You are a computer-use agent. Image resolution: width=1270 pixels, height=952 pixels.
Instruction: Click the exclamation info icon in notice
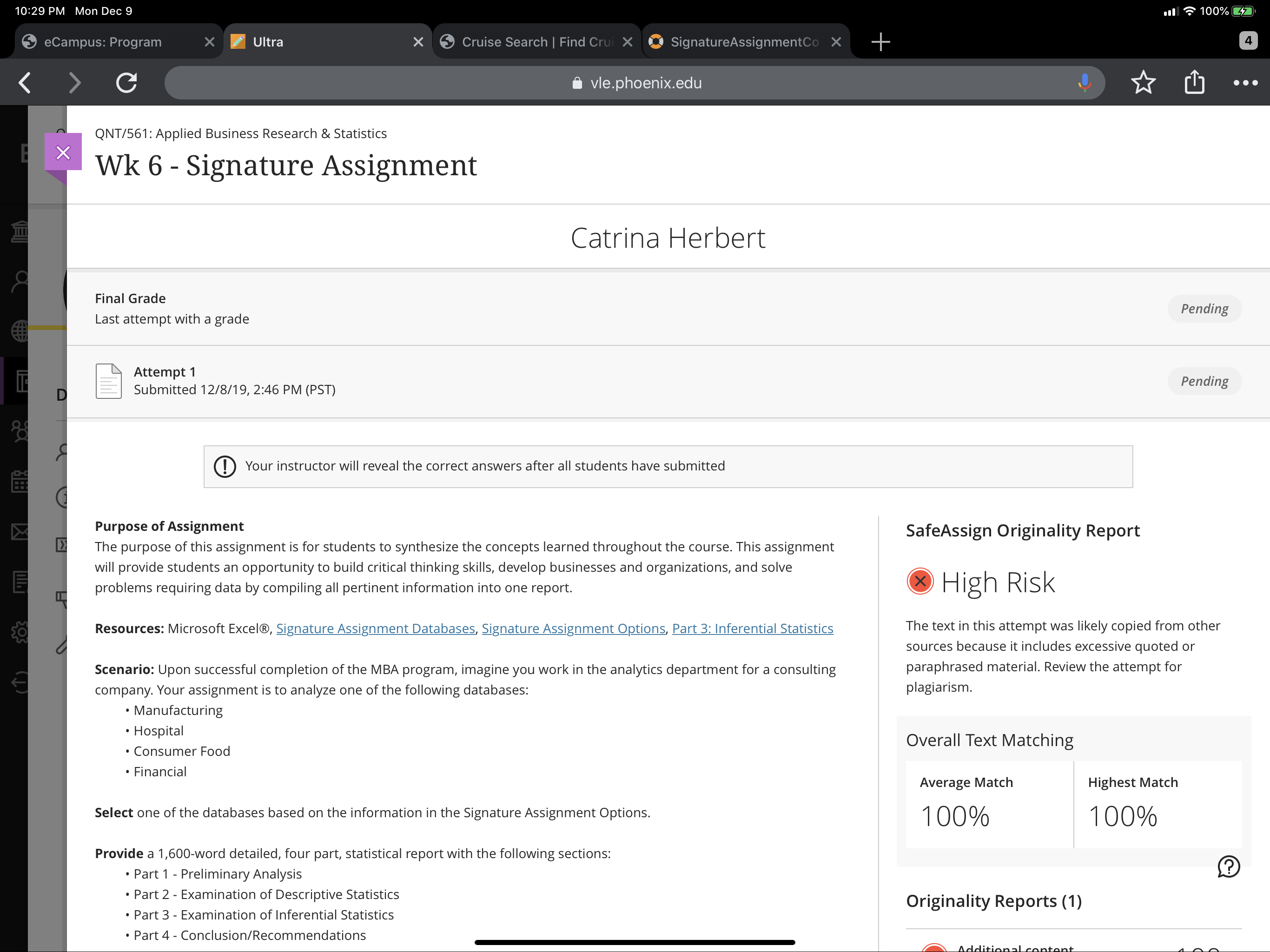(225, 466)
